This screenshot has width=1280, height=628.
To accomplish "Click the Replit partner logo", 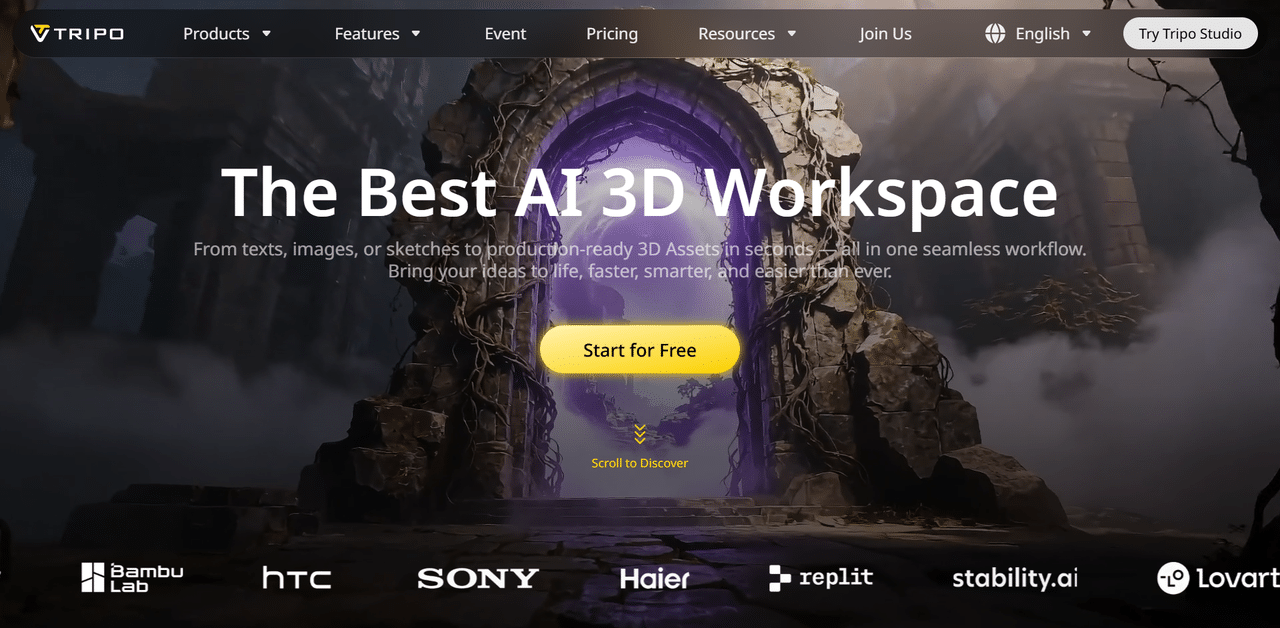I will (x=820, y=577).
